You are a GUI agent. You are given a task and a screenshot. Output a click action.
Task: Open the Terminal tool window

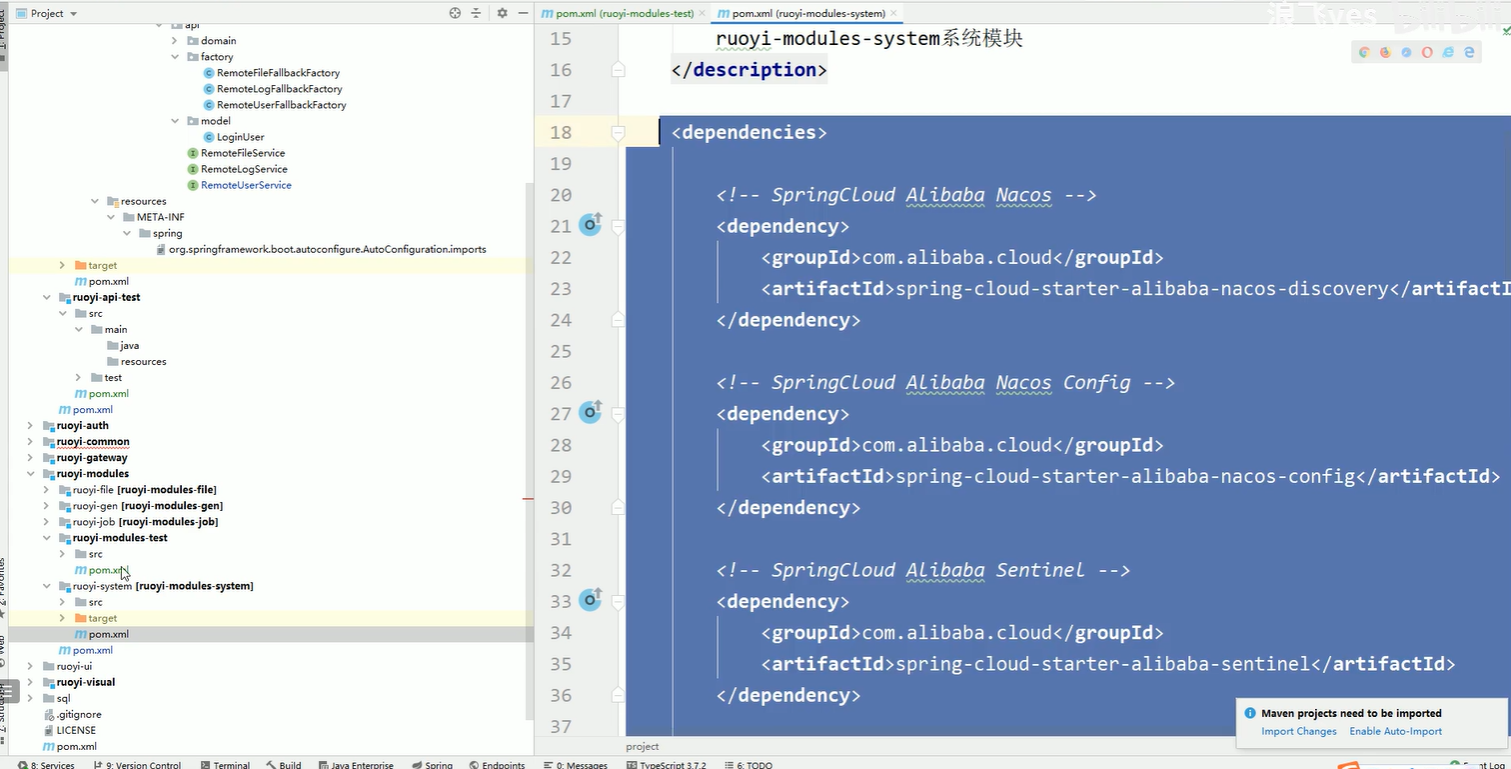click(224, 765)
